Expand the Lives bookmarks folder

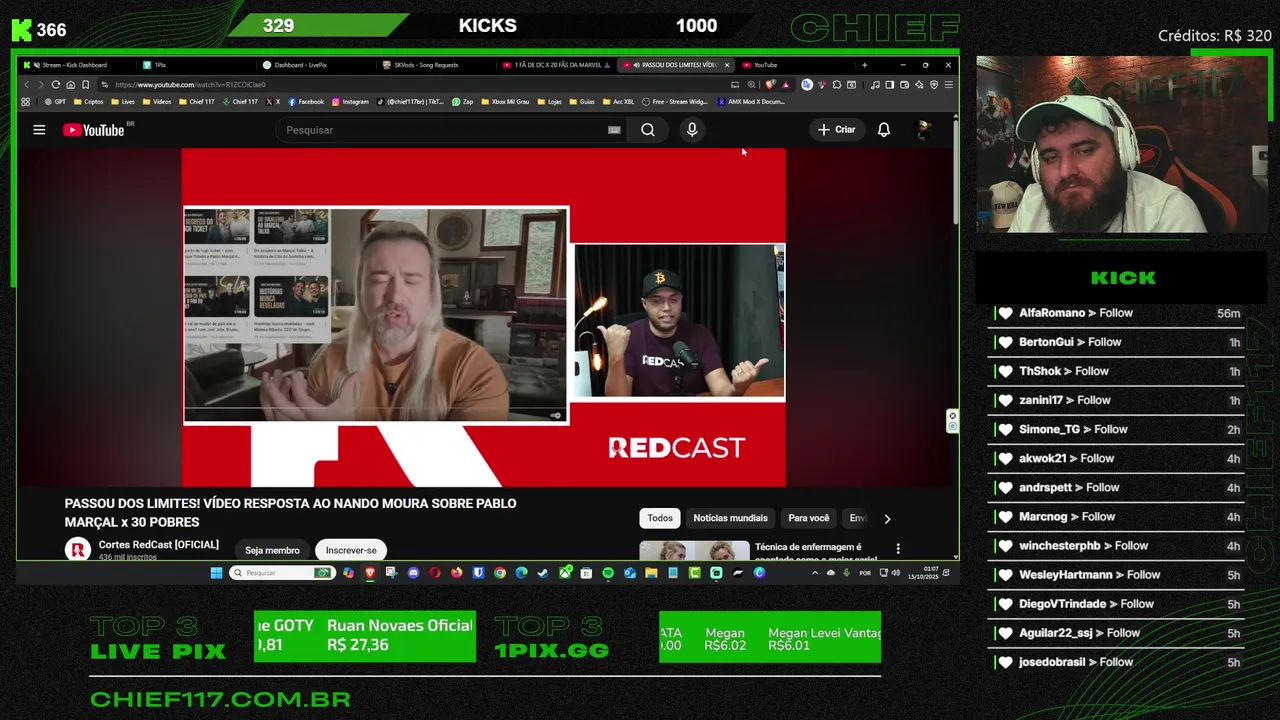123,102
